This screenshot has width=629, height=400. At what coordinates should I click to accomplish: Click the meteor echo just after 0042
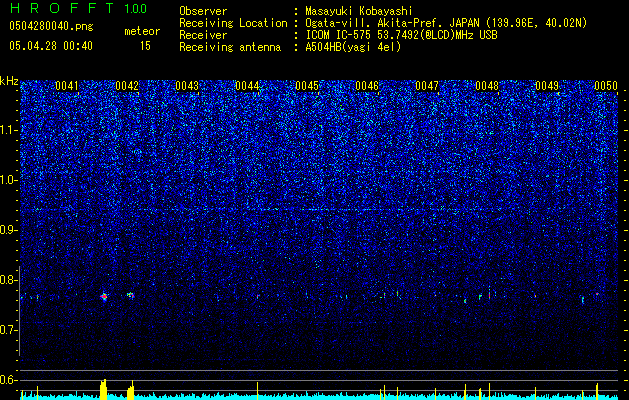point(130,295)
